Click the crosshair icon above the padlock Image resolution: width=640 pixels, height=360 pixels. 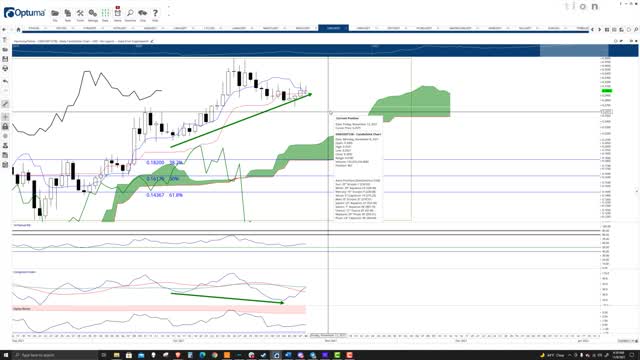pyautogui.click(x=5, y=117)
